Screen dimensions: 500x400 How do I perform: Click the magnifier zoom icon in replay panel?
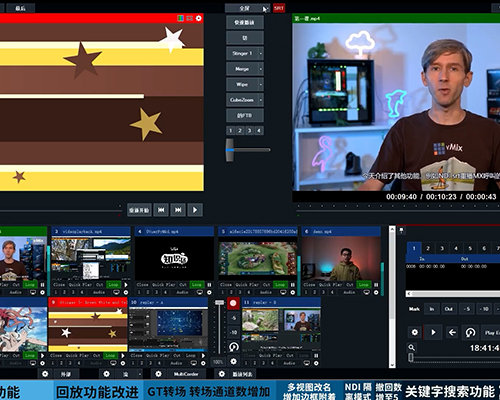click(x=412, y=348)
